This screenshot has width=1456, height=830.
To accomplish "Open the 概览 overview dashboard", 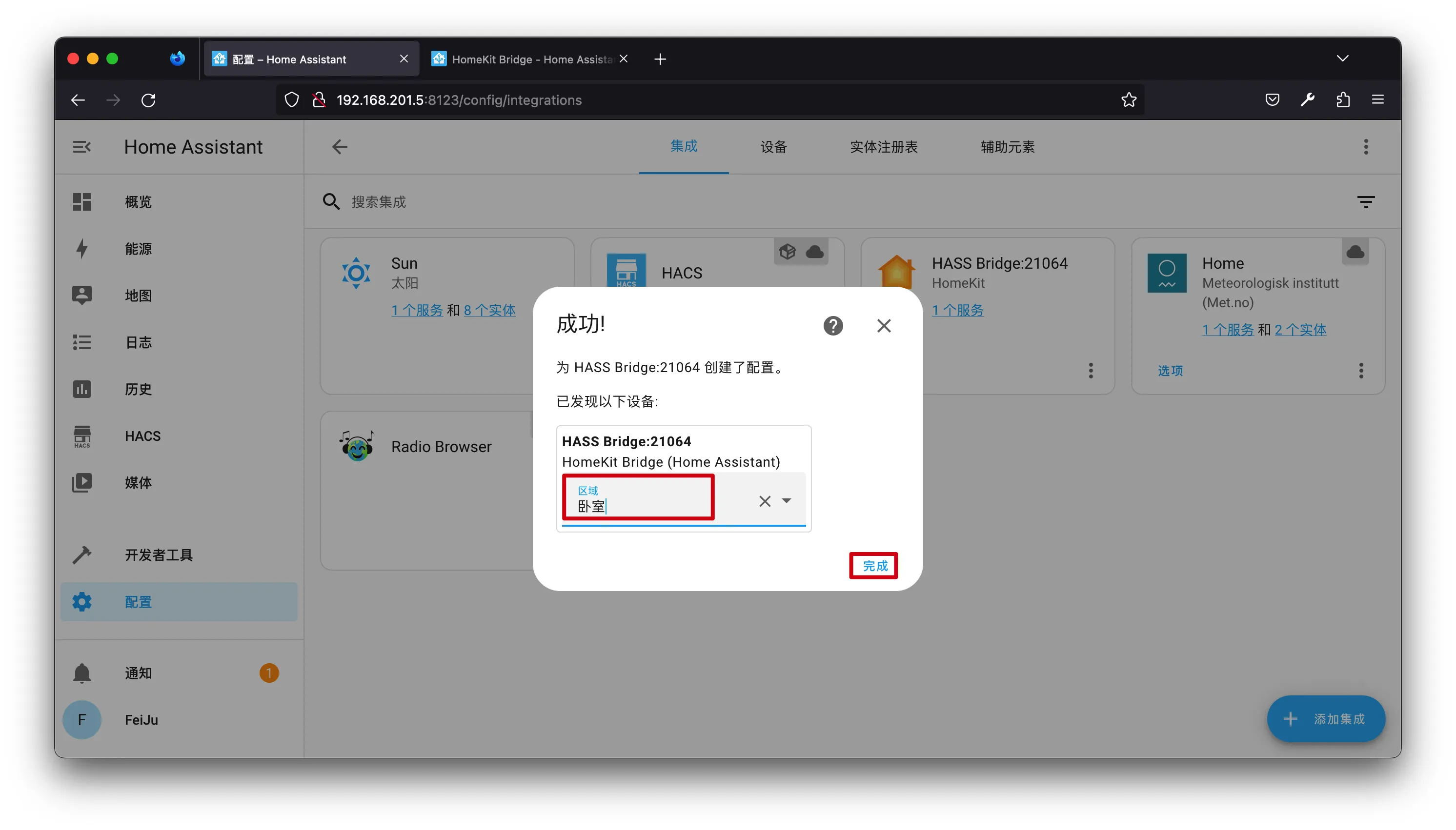I will (x=138, y=202).
